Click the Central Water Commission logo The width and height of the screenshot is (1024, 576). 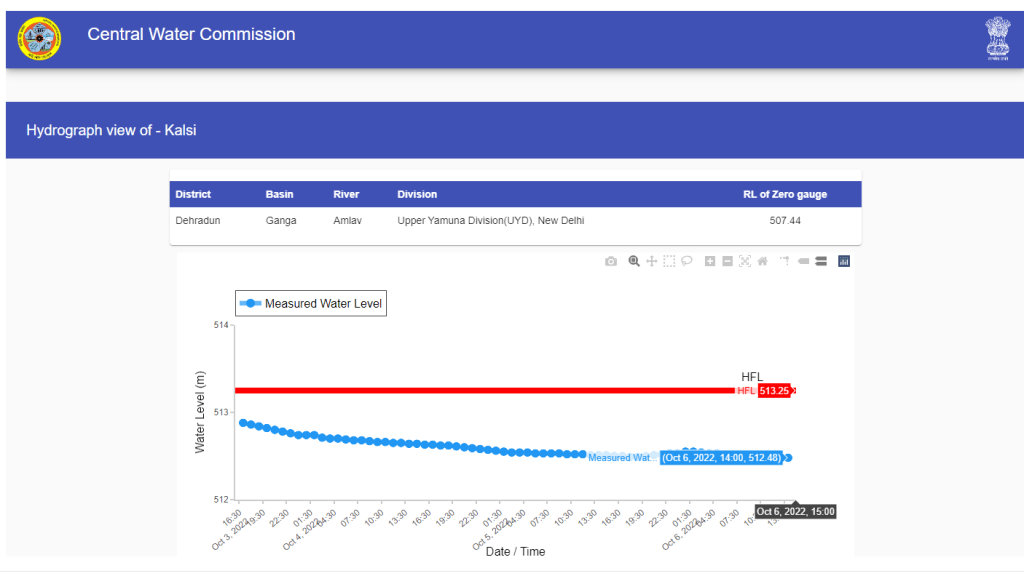point(39,38)
